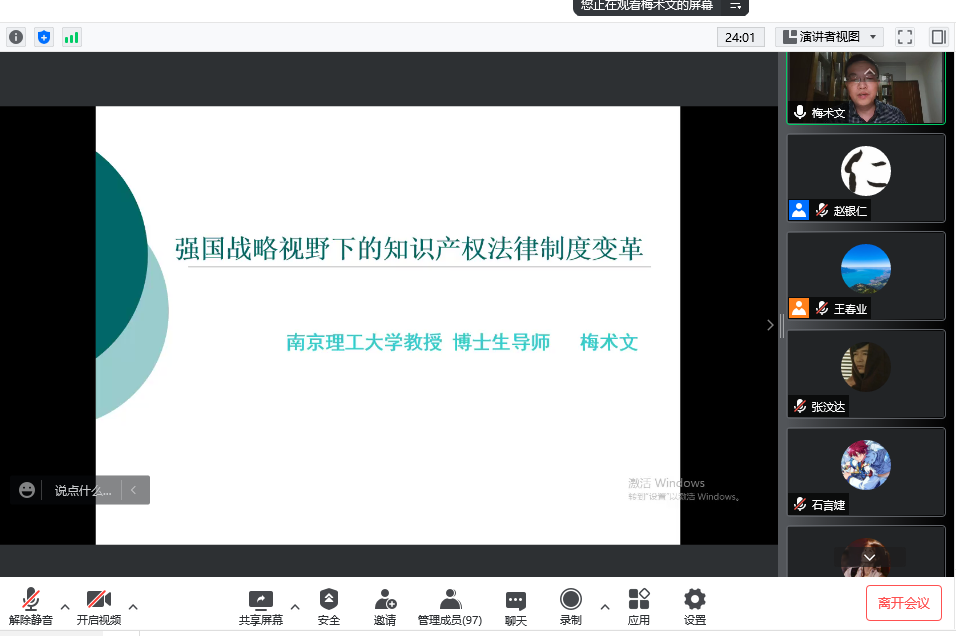Image resolution: width=956 pixels, height=636 pixels.
Task: Expand options arrow beside 共享屏幕
Action: (x=295, y=606)
